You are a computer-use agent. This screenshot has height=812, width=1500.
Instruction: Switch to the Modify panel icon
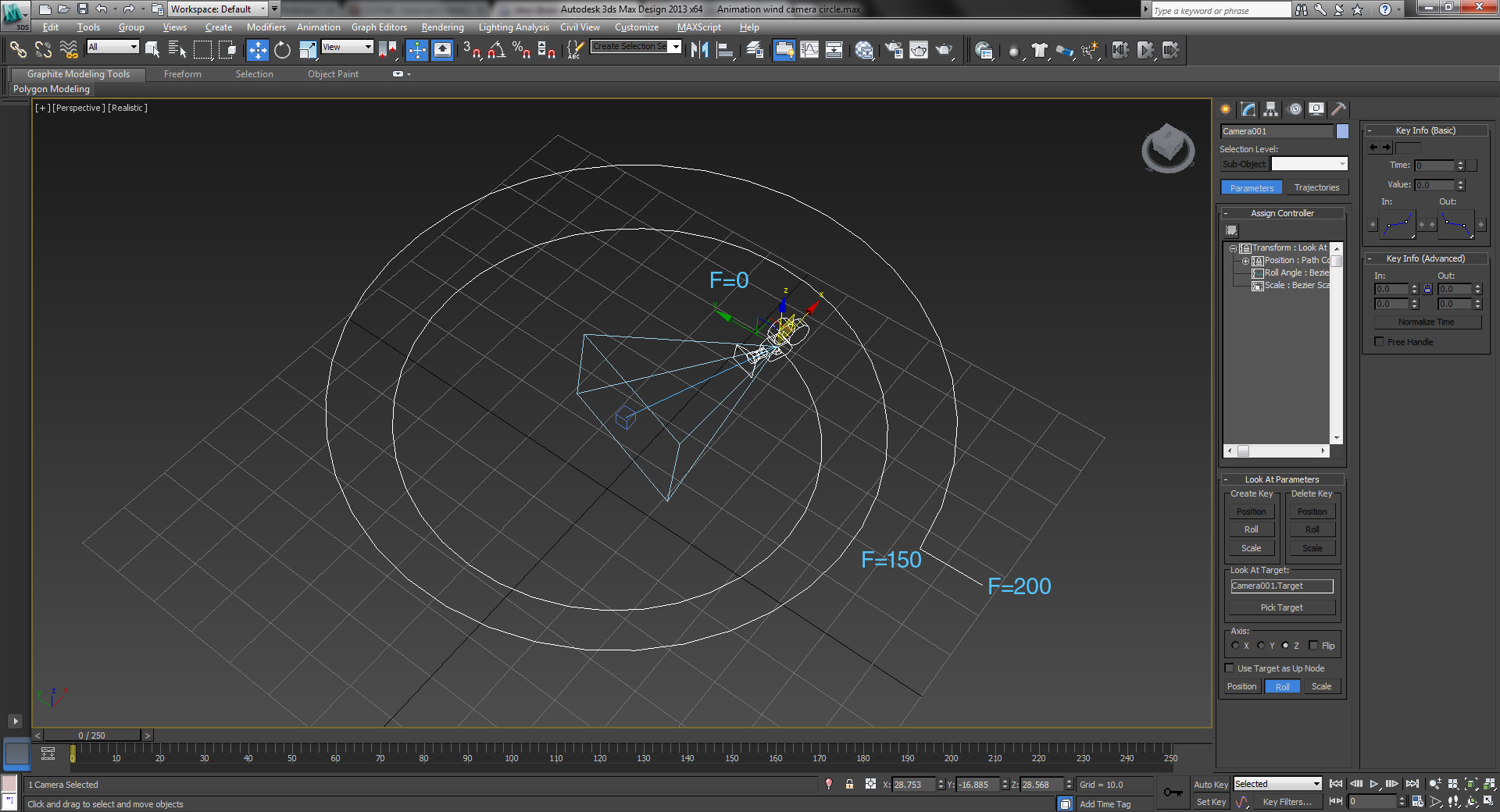coord(1248,109)
